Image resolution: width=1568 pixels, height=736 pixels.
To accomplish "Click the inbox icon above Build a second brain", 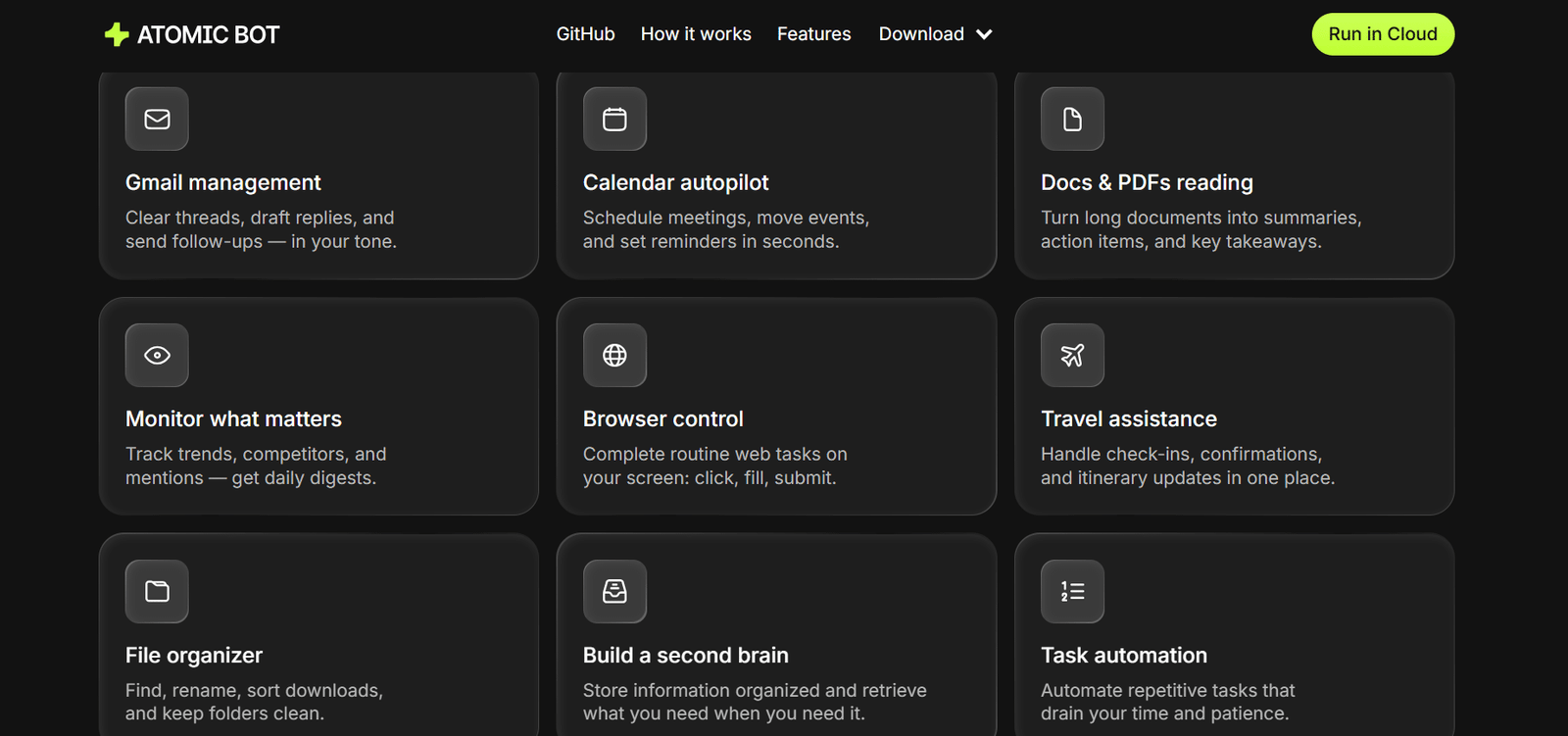I will point(614,591).
